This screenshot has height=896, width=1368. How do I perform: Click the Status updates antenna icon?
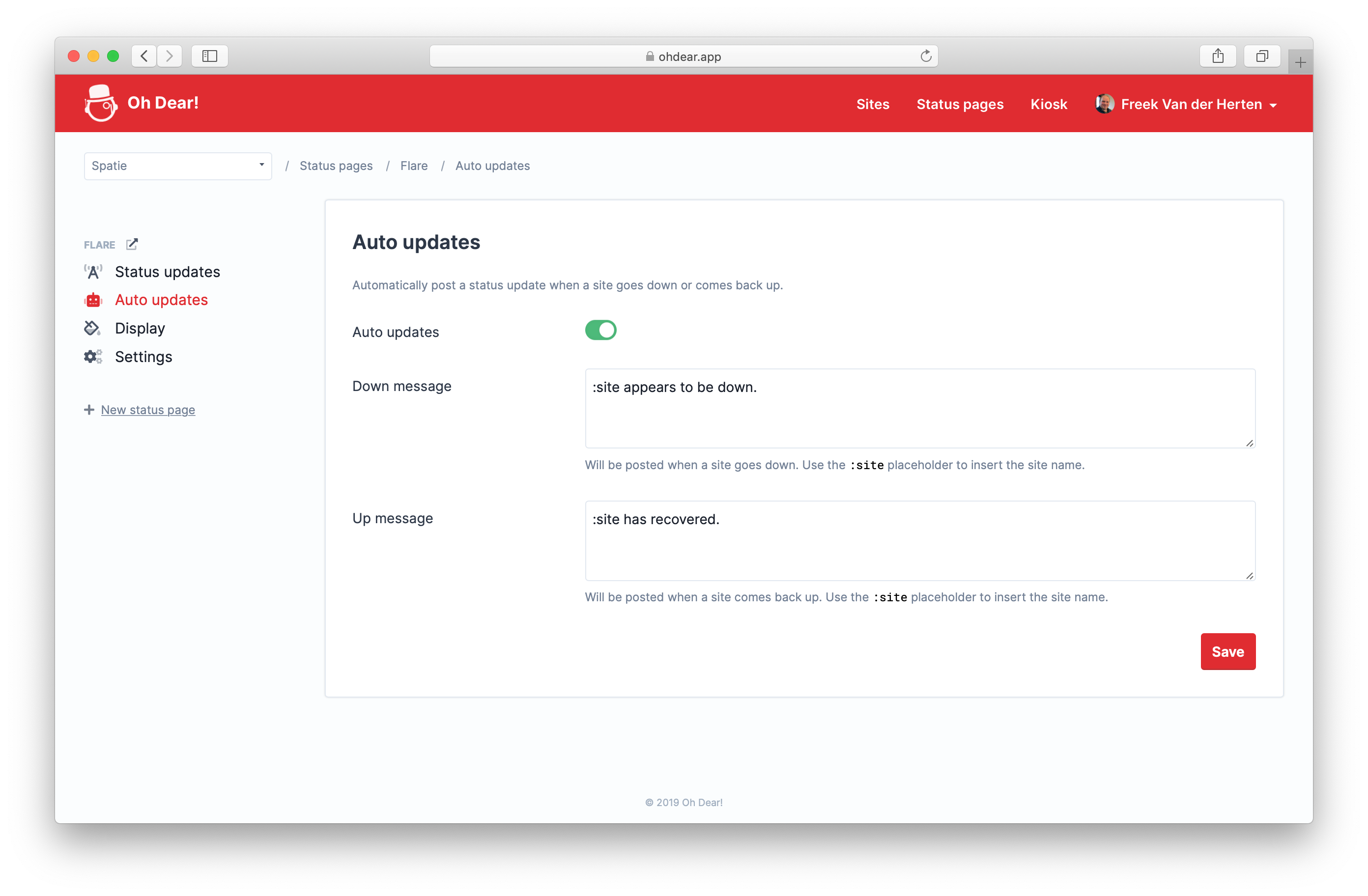pos(93,272)
